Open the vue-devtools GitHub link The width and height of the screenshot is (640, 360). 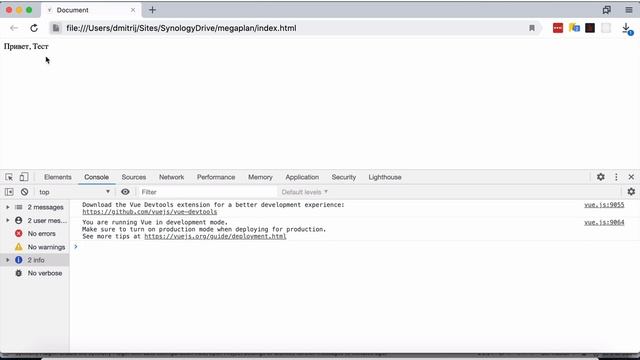(149, 212)
